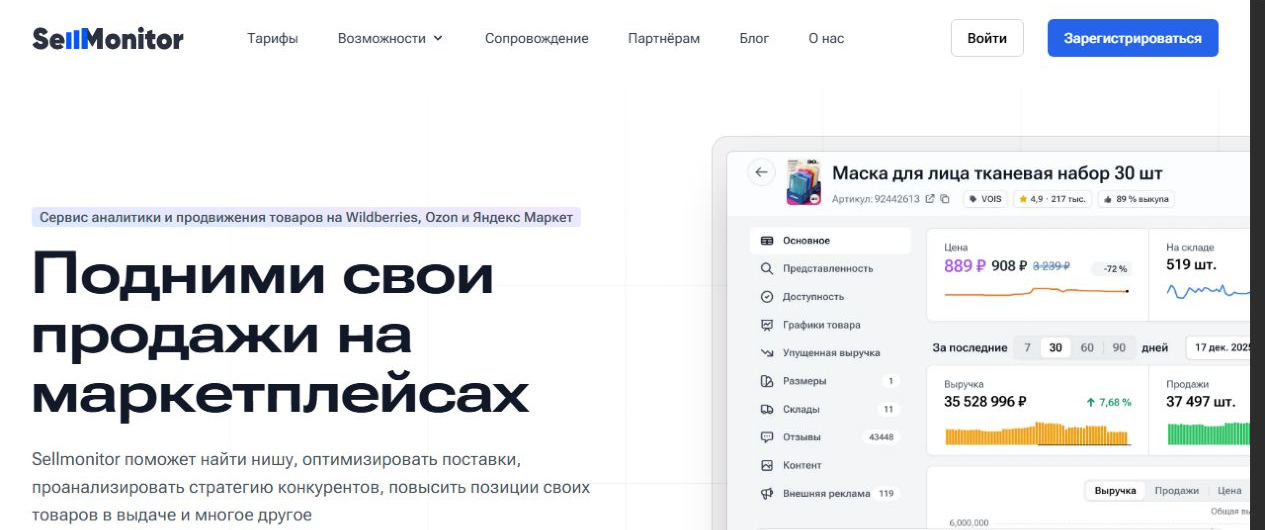Viewport: 1265px width, 530px height.
Task: Copy the article number with copy icon
Action: (945, 199)
